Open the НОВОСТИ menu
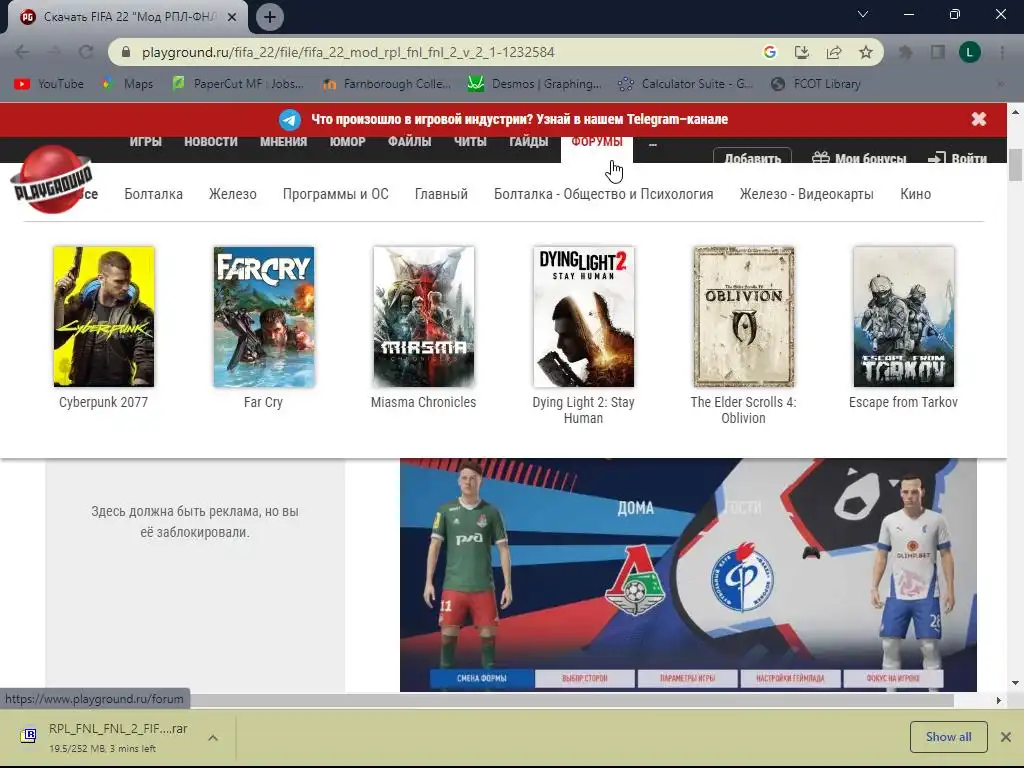Image resolution: width=1024 pixels, height=768 pixels. [211, 142]
